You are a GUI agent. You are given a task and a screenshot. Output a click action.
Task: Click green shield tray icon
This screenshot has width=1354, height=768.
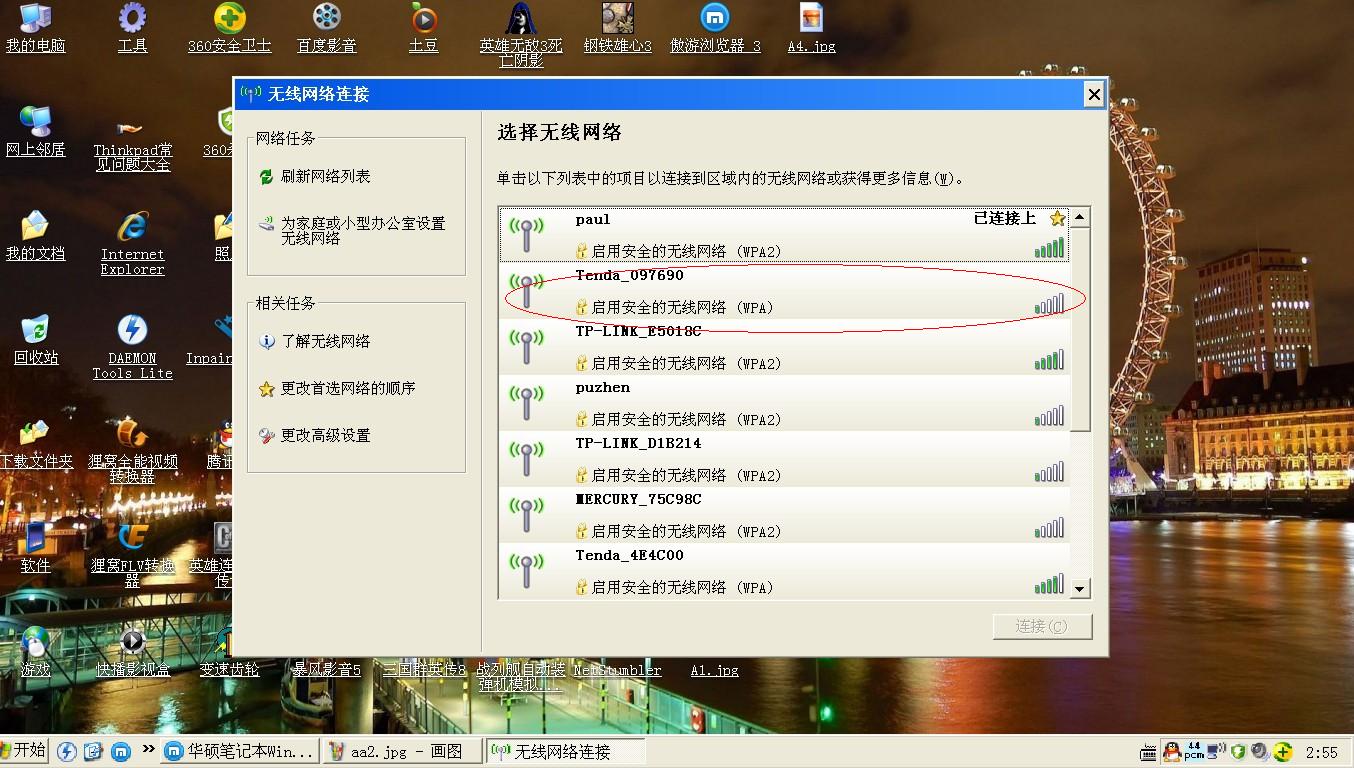pyautogui.click(x=1238, y=751)
